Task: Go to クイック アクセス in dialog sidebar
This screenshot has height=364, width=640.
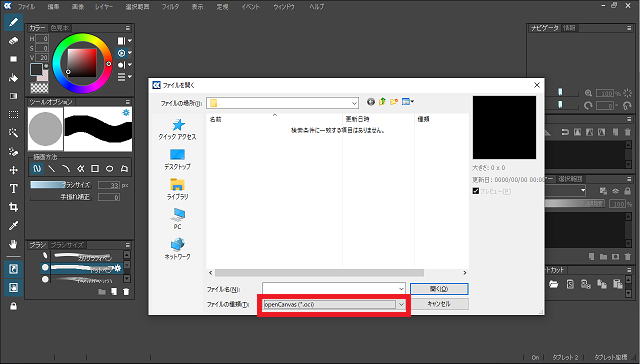Action: 178,130
